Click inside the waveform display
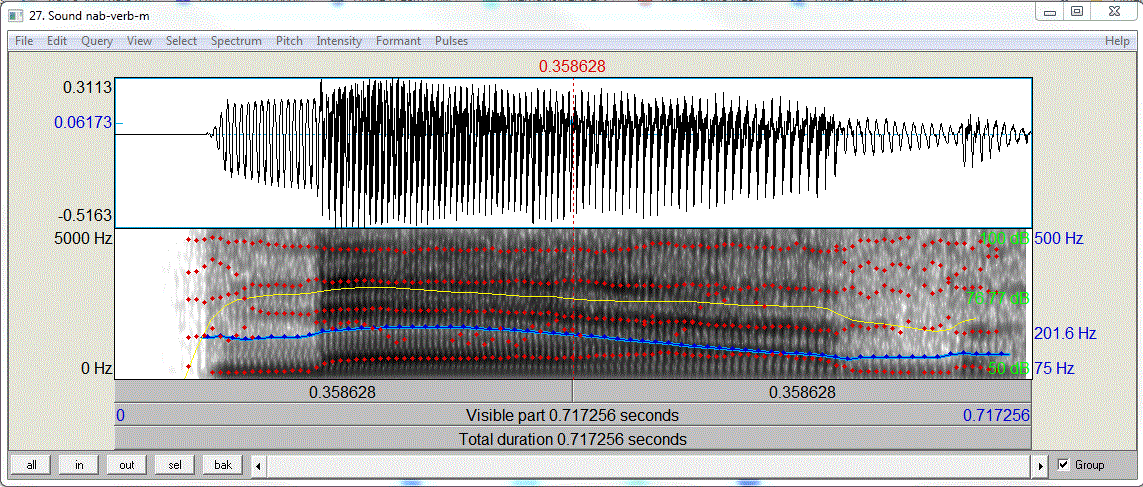 [x=573, y=152]
